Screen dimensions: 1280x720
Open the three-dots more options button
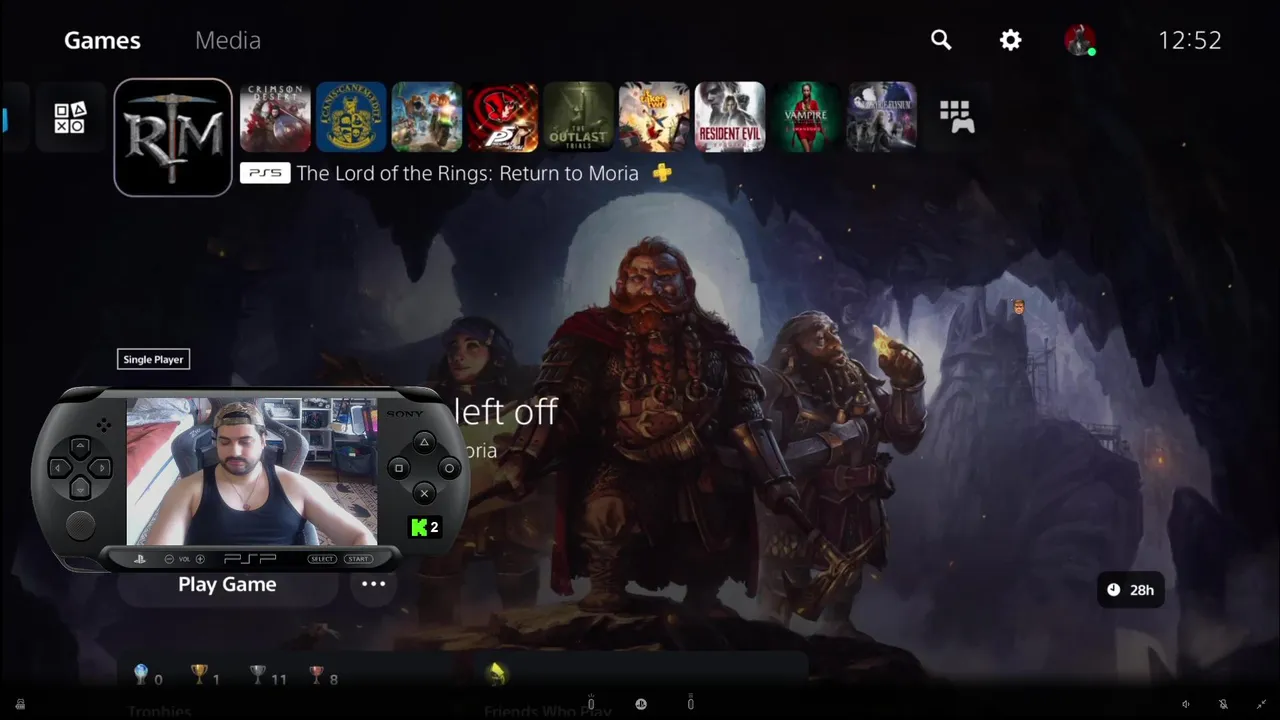pos(373,584)
